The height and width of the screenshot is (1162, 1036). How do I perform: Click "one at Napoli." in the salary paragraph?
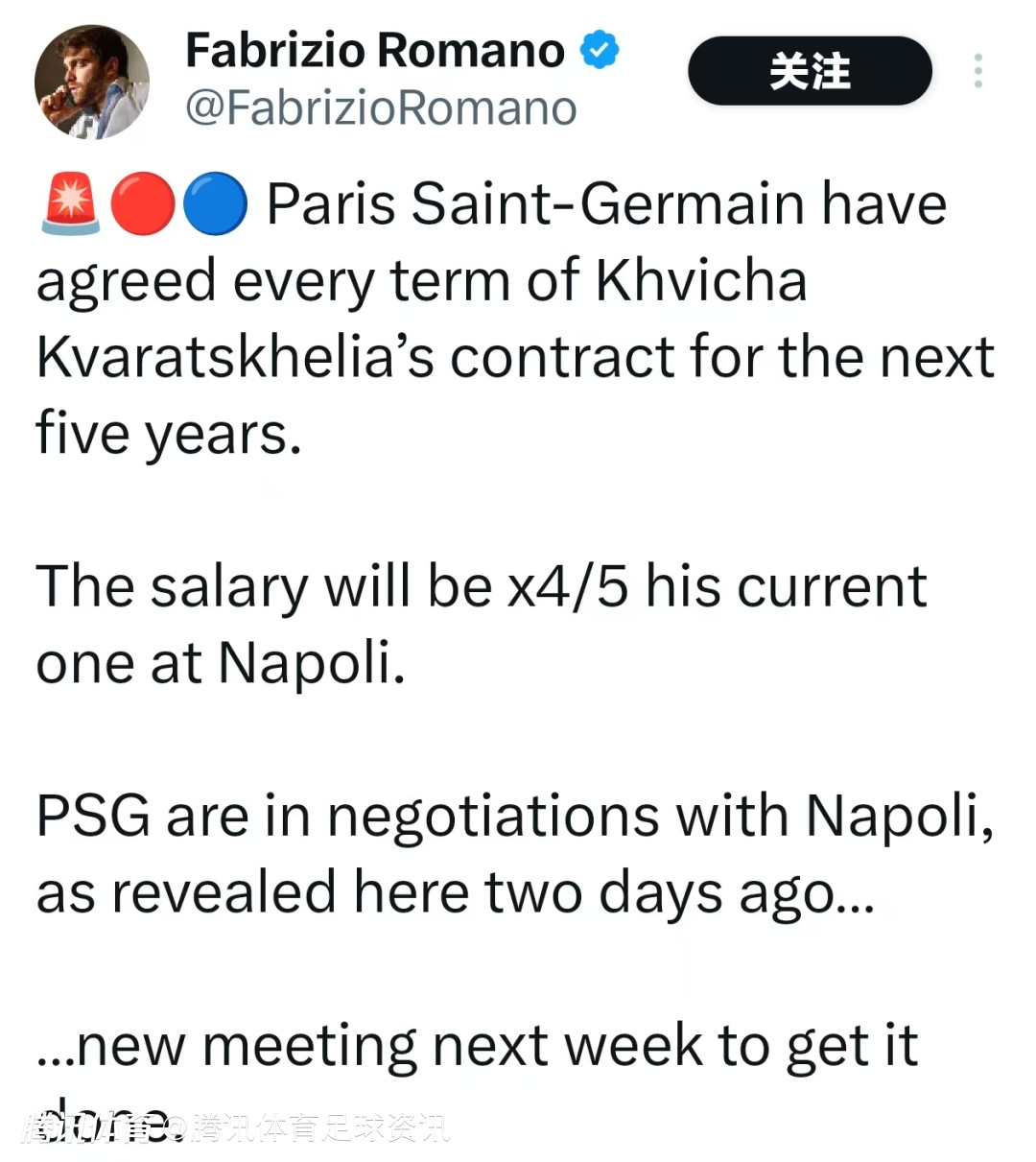click(221, 663)
